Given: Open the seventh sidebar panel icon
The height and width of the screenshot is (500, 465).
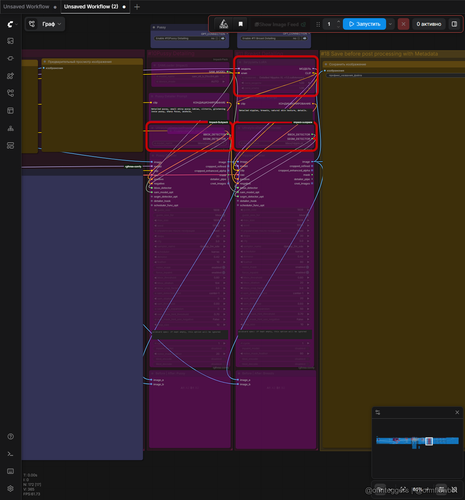Looking at the screenshot, I should [10, 146].
